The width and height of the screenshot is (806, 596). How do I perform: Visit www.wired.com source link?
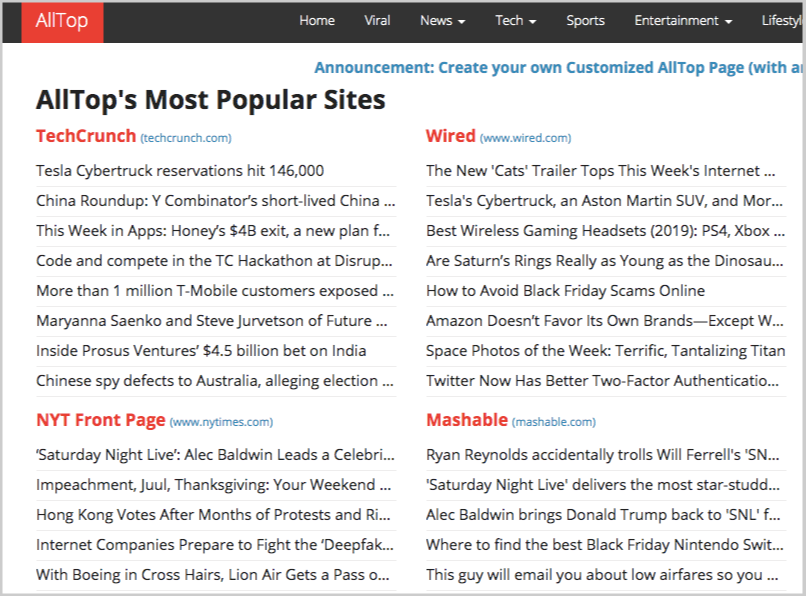click(x=525, y=138)
